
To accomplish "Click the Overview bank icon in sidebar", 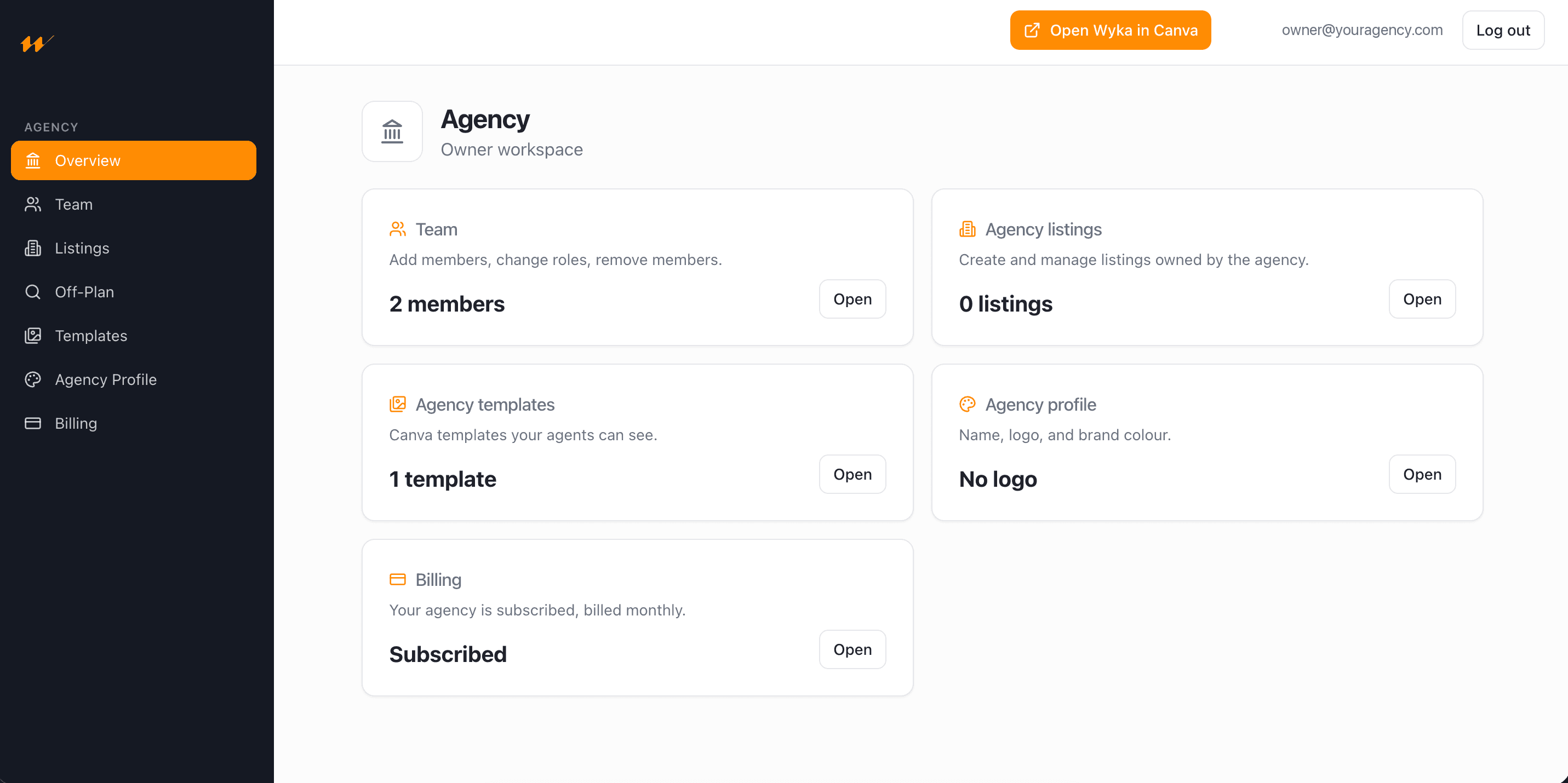I will point(33,160).
